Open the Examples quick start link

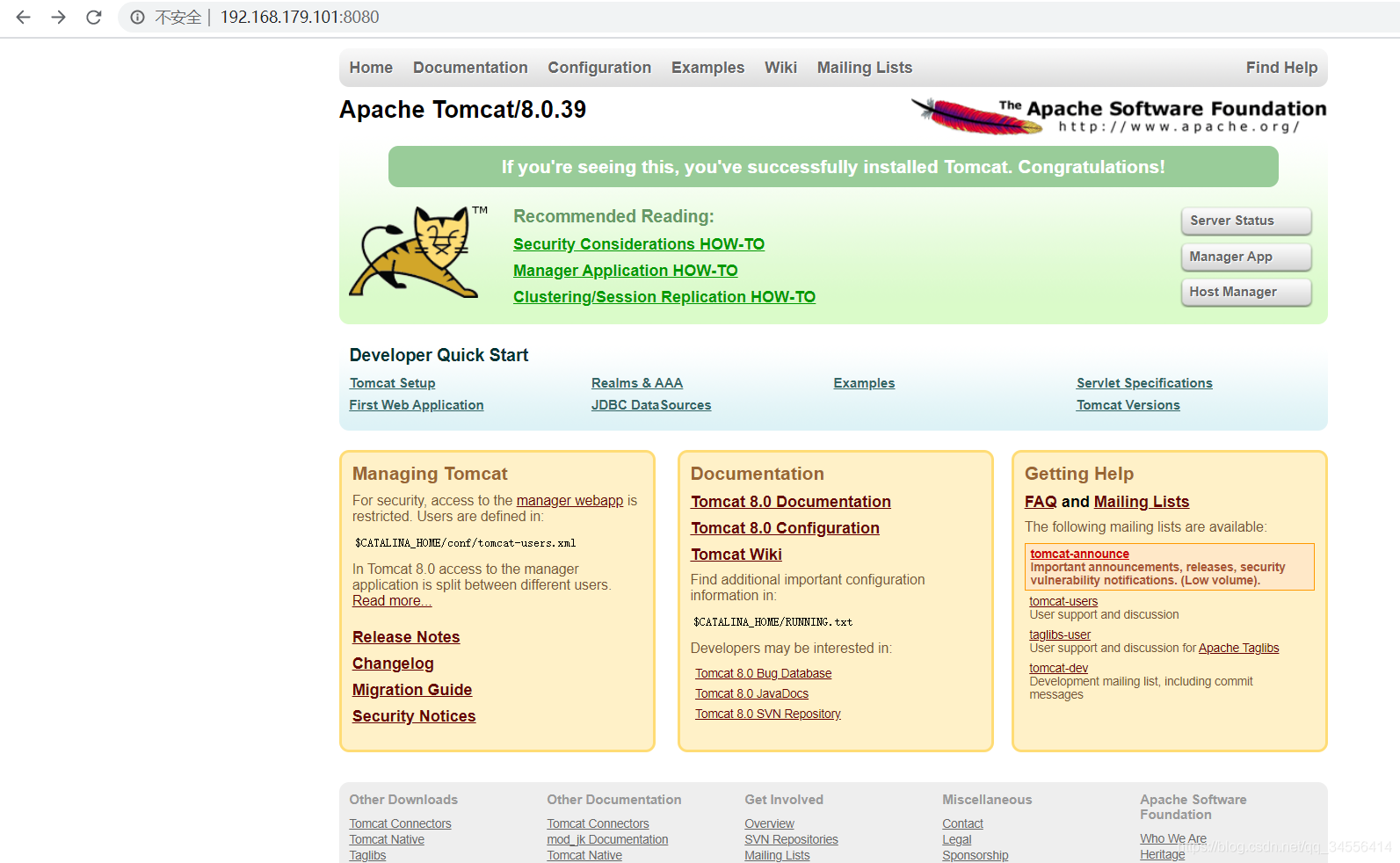(x=864, y=383)
